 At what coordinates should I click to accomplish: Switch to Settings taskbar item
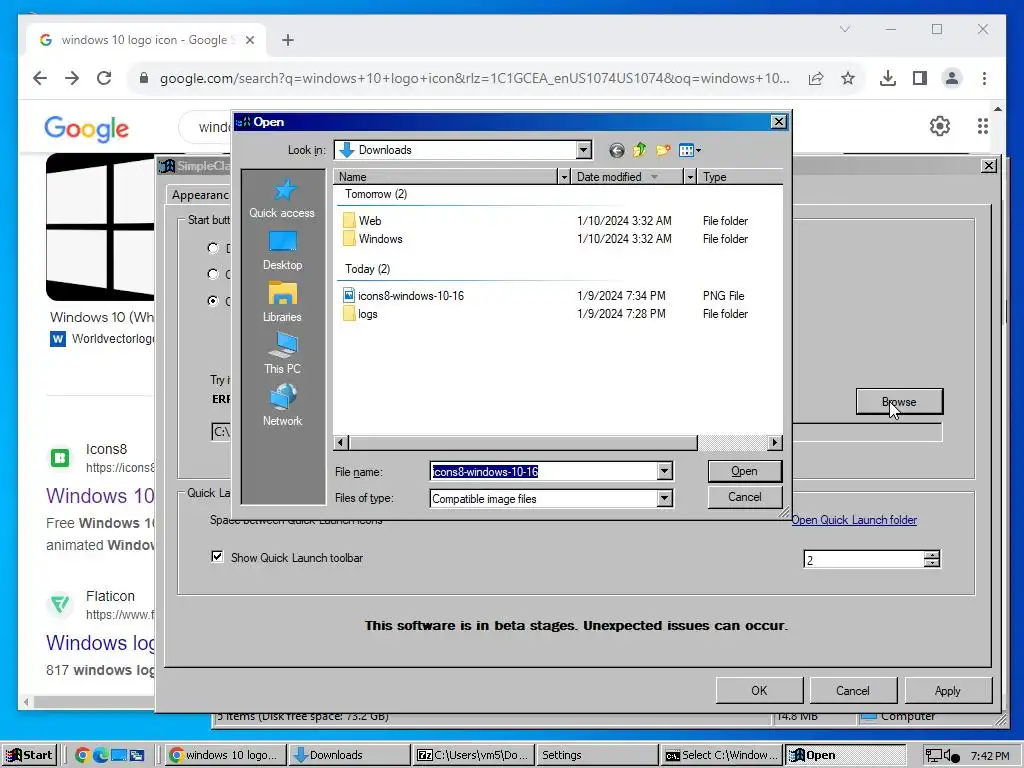click(x=598, y=756)
